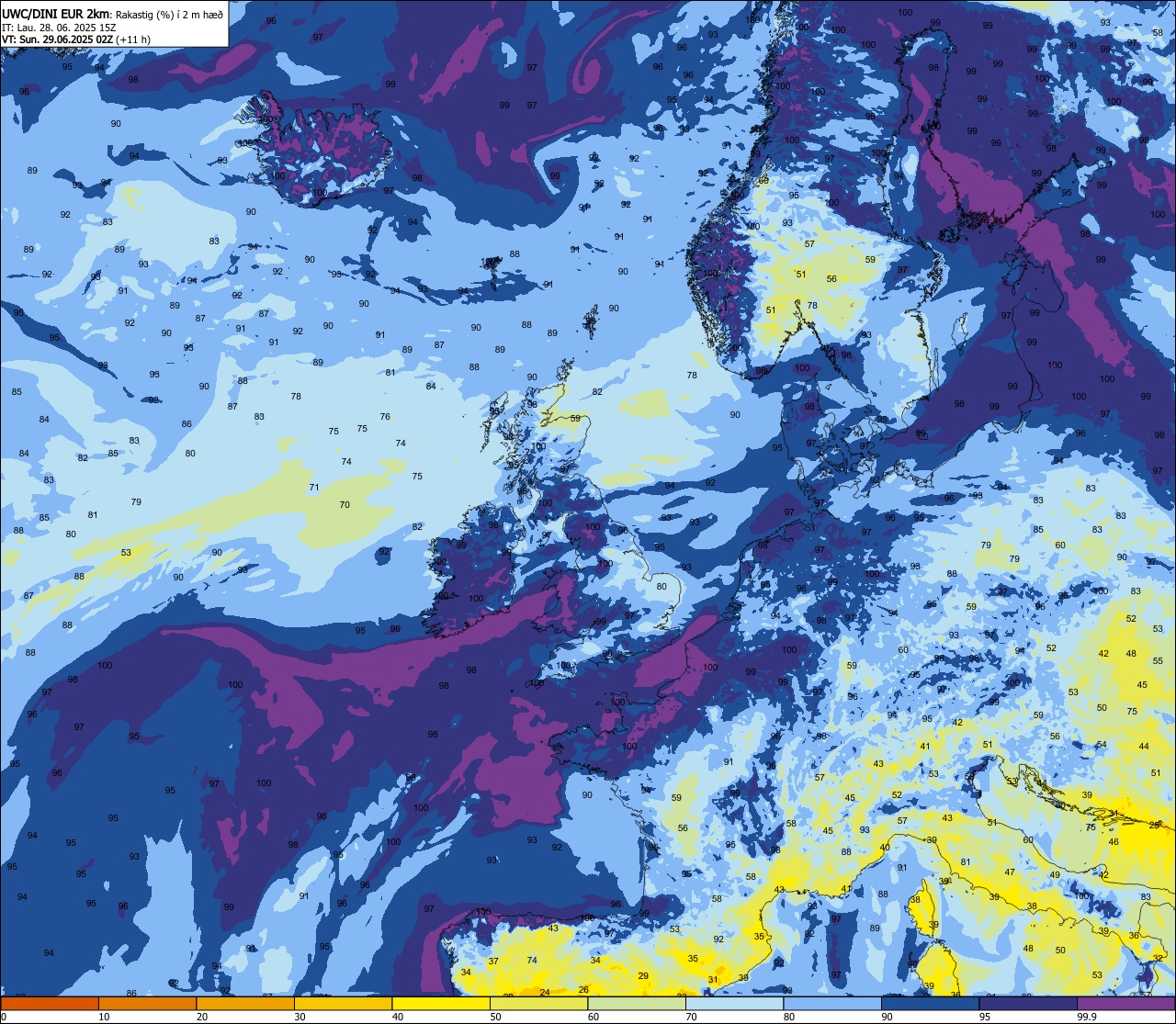
Task: Click the orange 10–20 legend swatch
Action: (x=147, y=1003)
